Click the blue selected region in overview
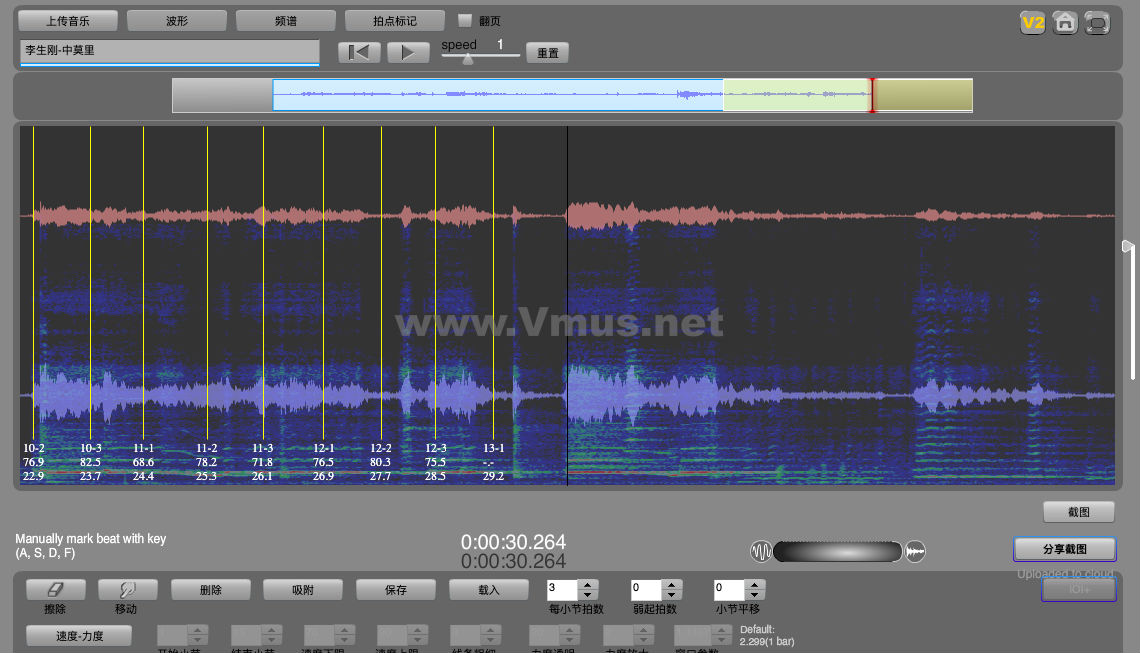The height and width of the screenshot is (653, 1140). 498,95
